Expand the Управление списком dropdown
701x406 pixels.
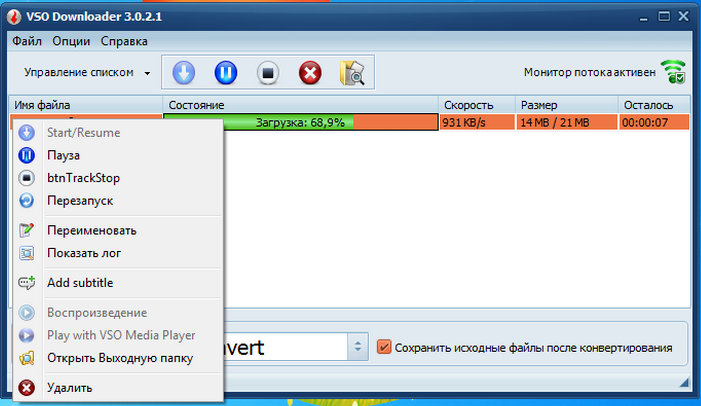tap(86, 72)
